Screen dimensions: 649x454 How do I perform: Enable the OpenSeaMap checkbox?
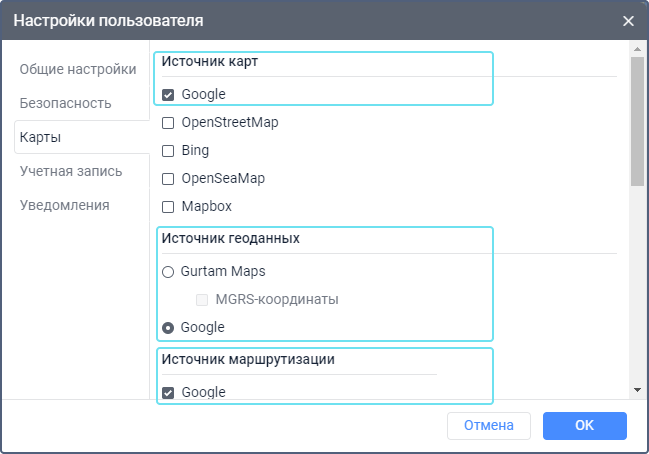click(168, 179)
